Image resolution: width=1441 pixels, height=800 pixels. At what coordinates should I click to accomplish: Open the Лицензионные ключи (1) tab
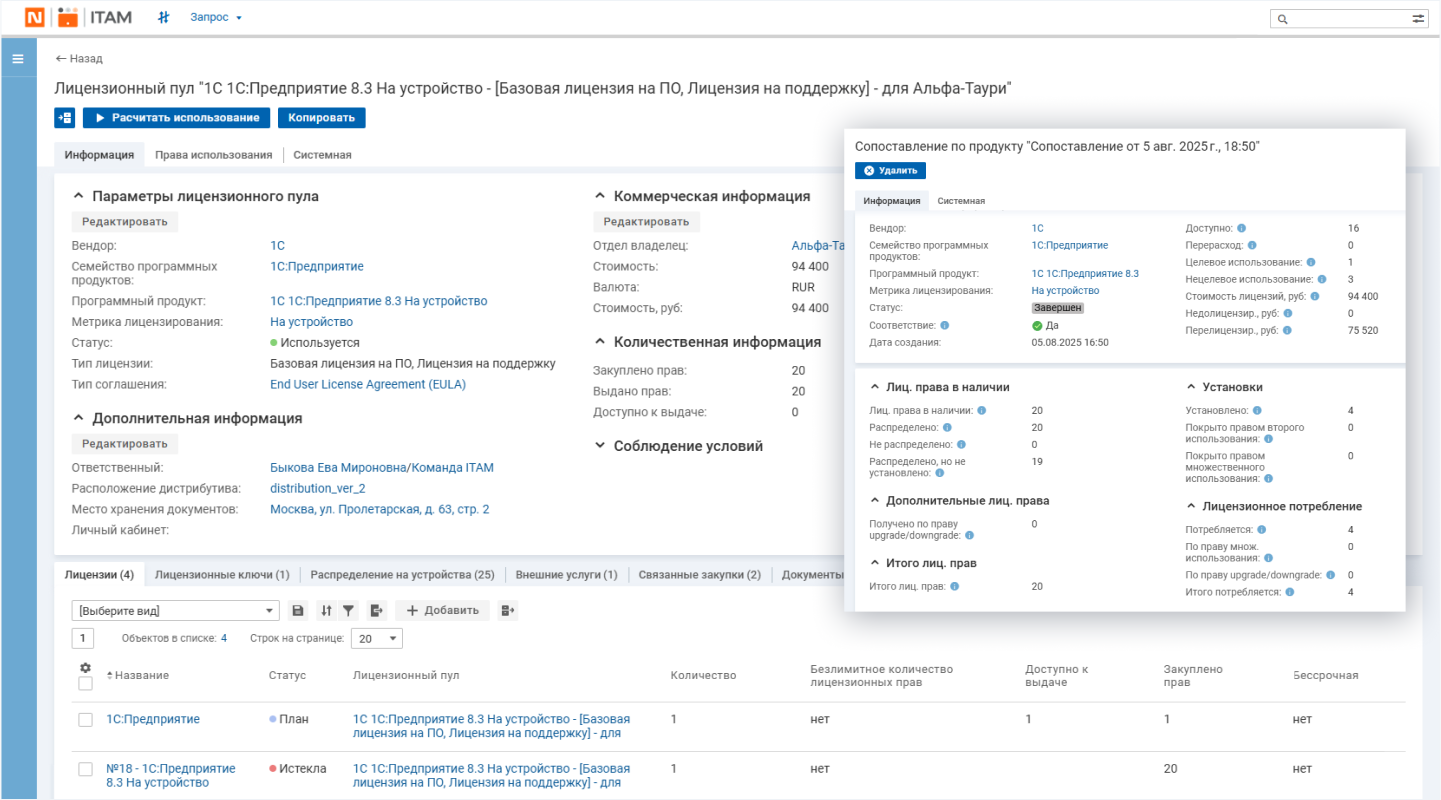click(x=222, y=575)
